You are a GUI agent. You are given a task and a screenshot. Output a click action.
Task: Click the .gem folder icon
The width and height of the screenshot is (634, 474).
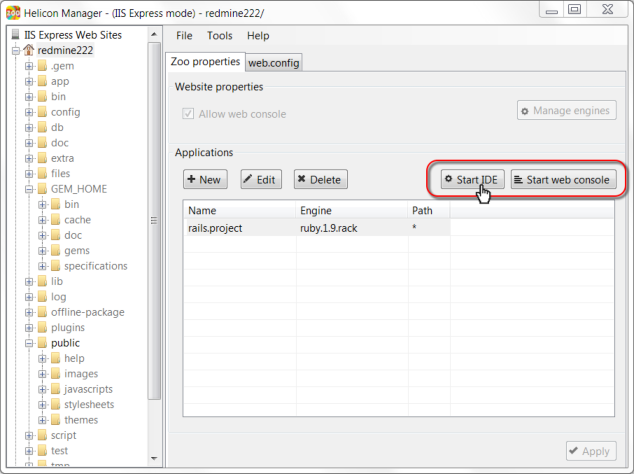[x=42, y=66]
